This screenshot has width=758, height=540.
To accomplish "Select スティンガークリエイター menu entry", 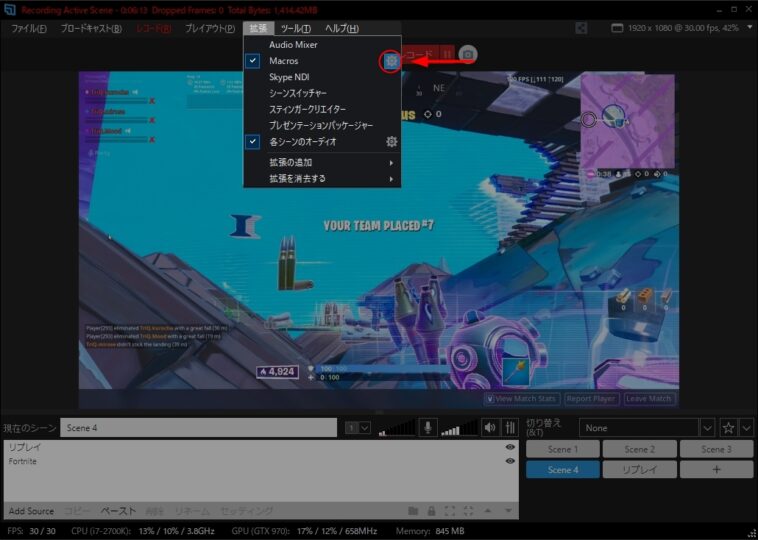I will click(322, 109).
